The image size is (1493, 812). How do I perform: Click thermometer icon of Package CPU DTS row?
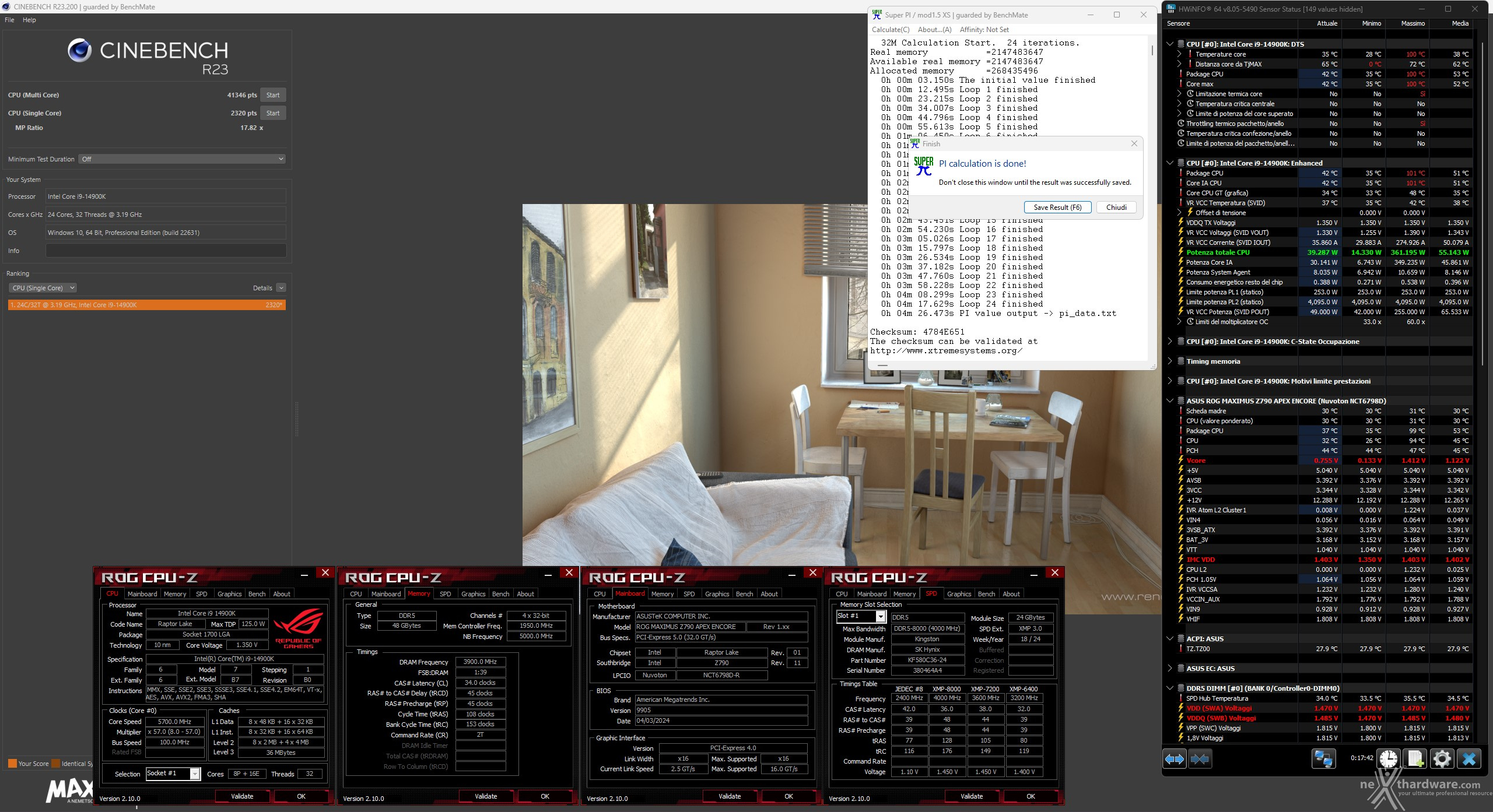tap(1180, 74)
